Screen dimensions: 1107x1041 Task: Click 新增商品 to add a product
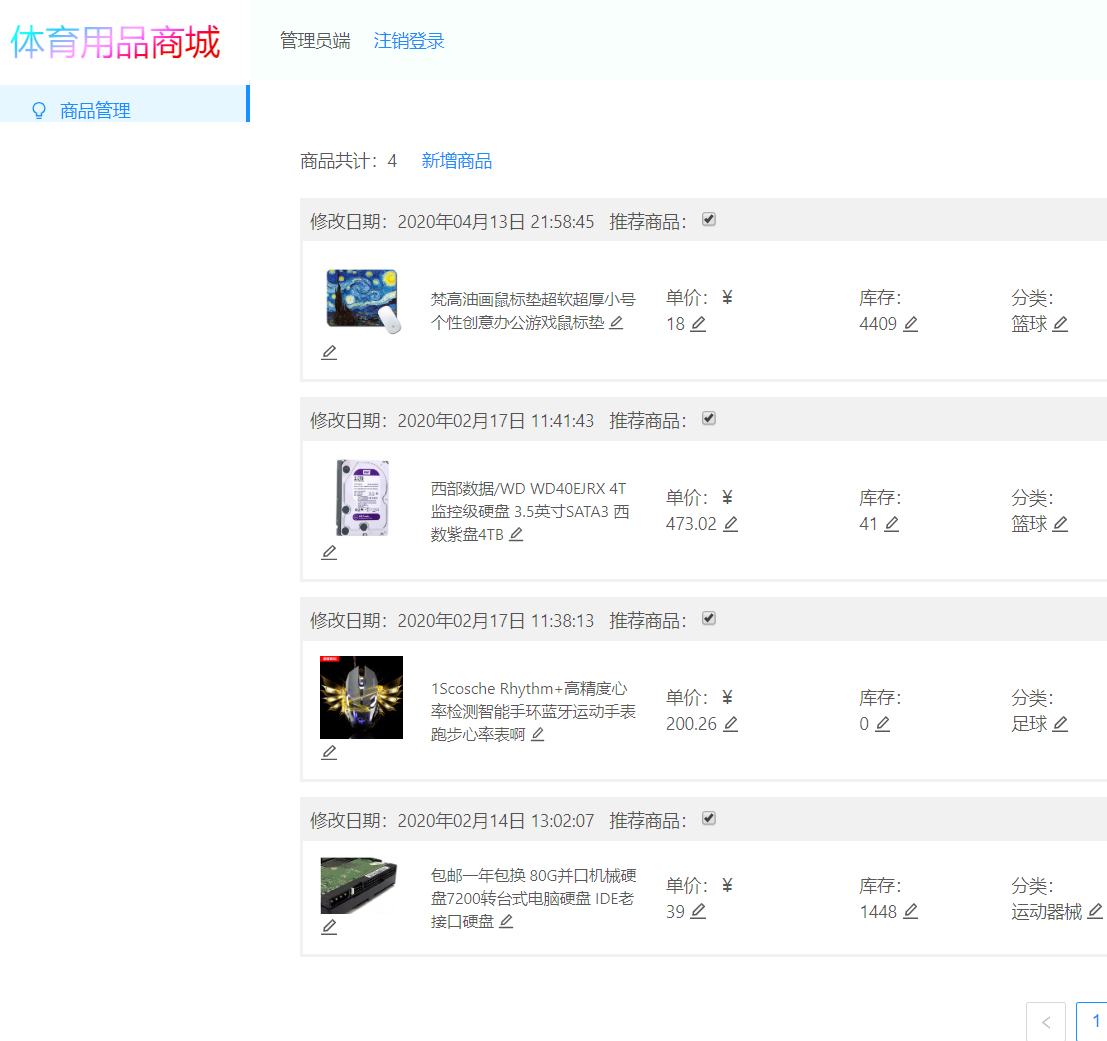coord(457,161)
